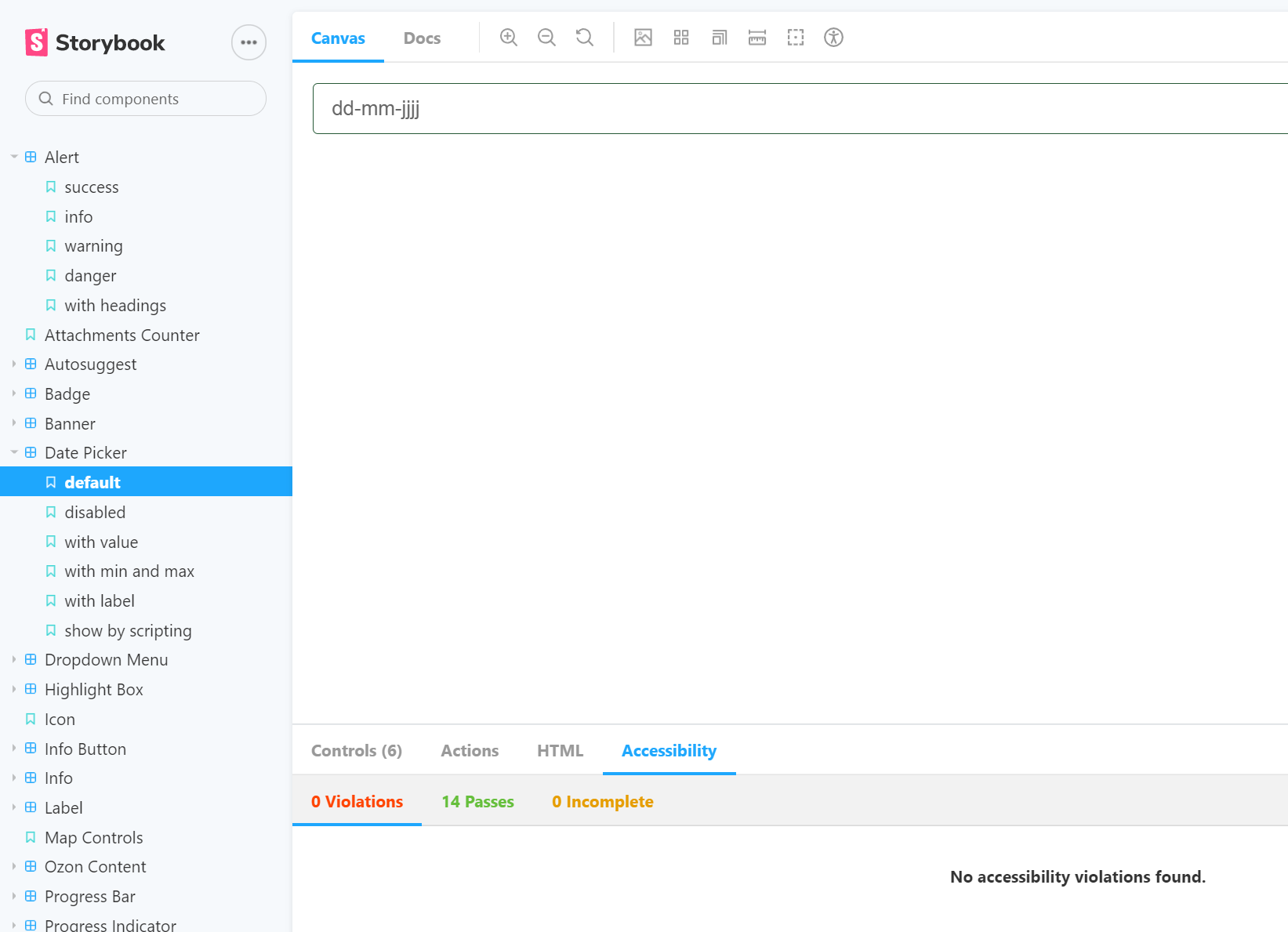
Task: Select the "with min and max" story
Action: 129,571
